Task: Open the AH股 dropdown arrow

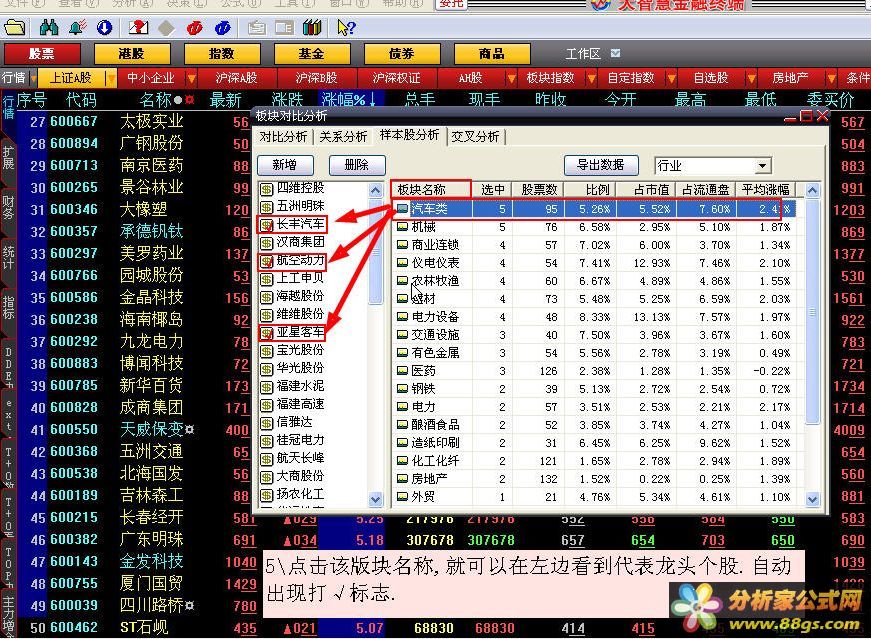Action: coord(512,78)
